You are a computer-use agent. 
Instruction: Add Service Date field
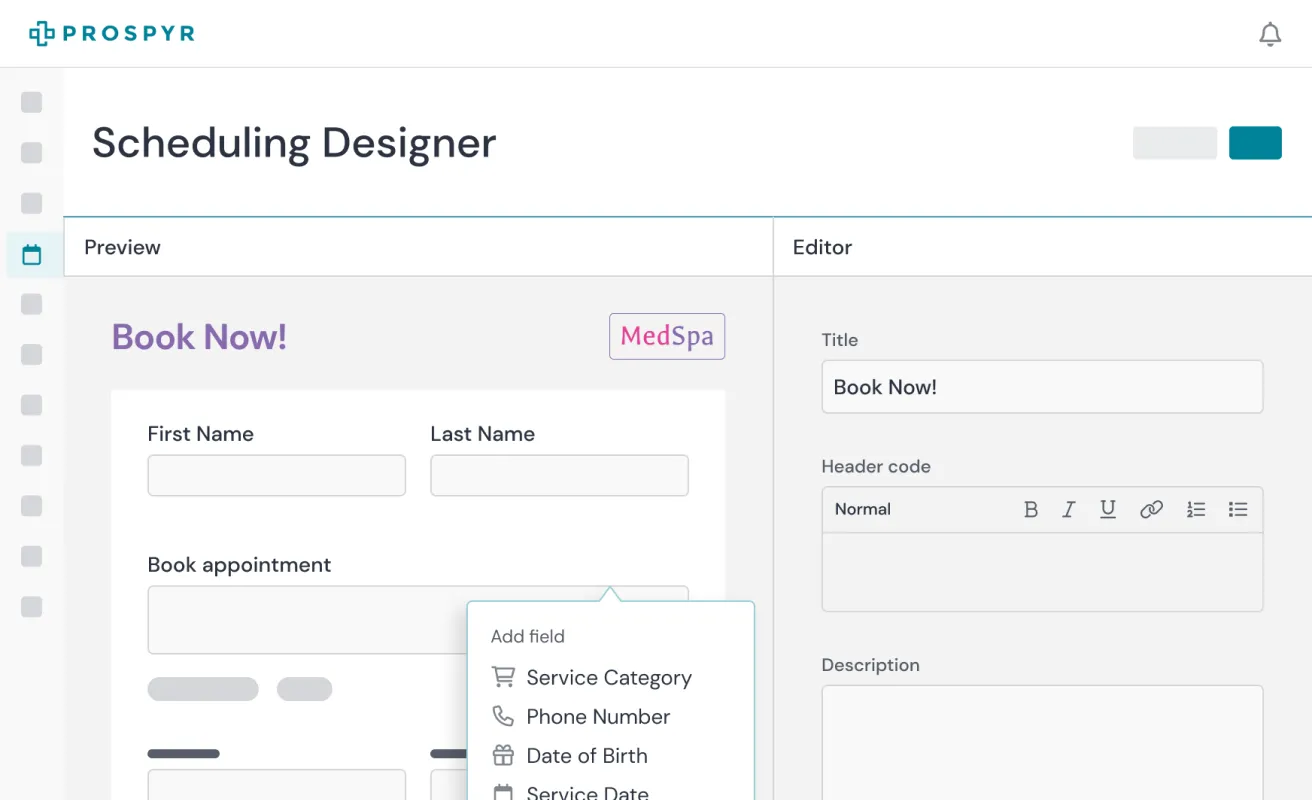pyautogui.click(x=570, y=792)
